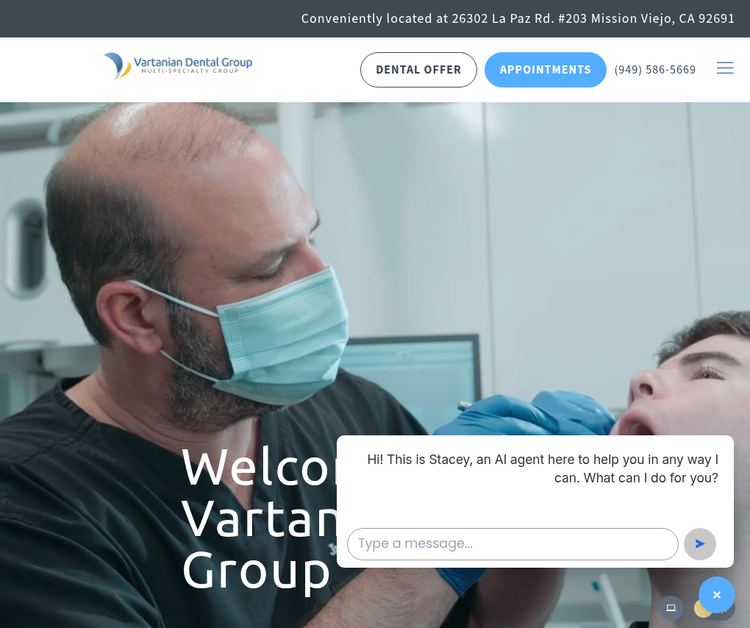This screenshot has width=750, height=628.
Task: Click the Multi-Specialty Group tagline
Action: pyautogui.click(x=190, y=71)
